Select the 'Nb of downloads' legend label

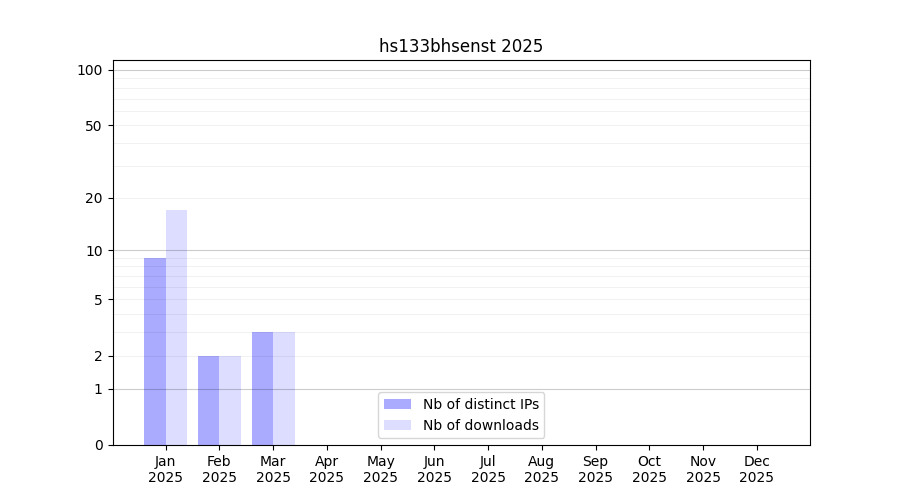point(481,425)
